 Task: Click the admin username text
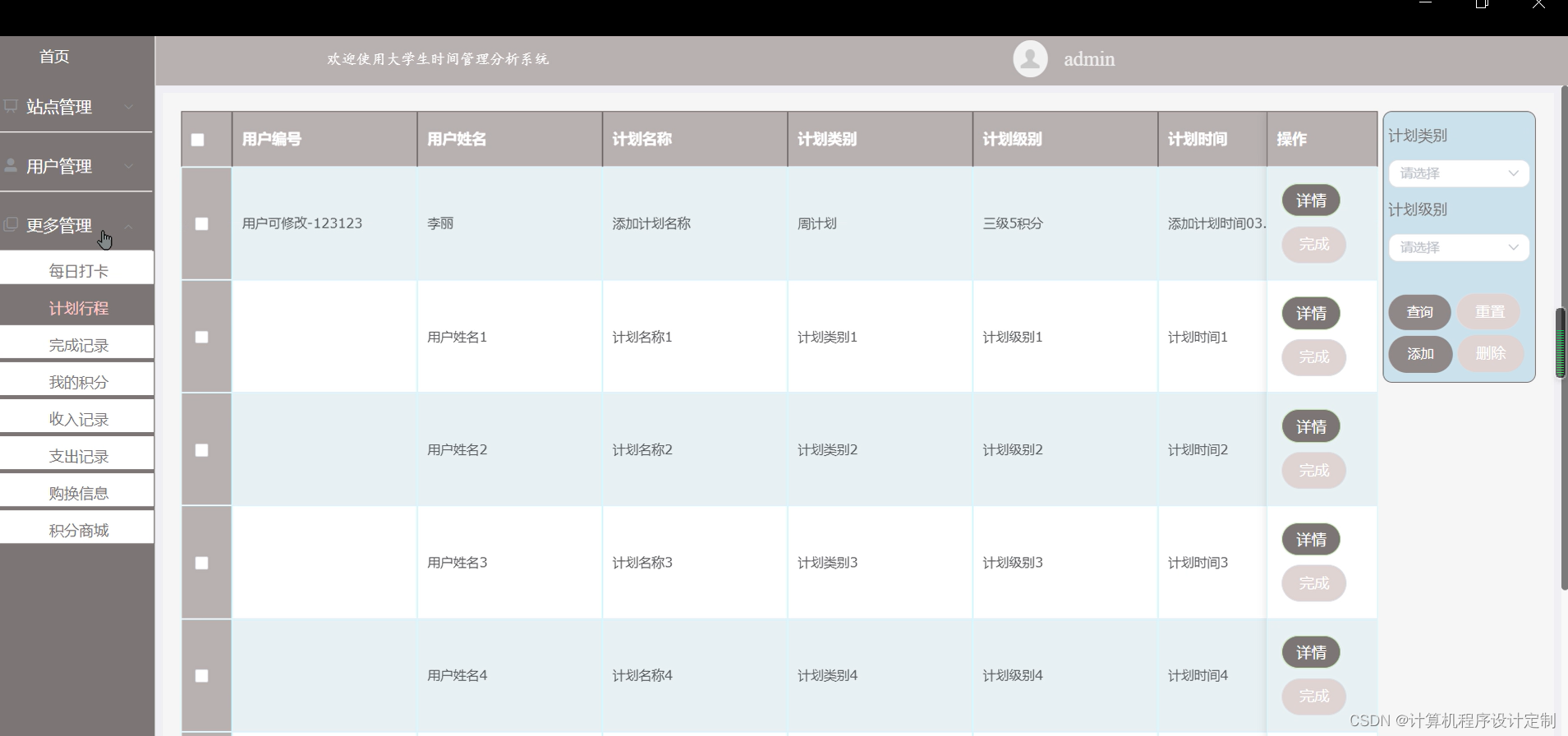[1089, 59]
